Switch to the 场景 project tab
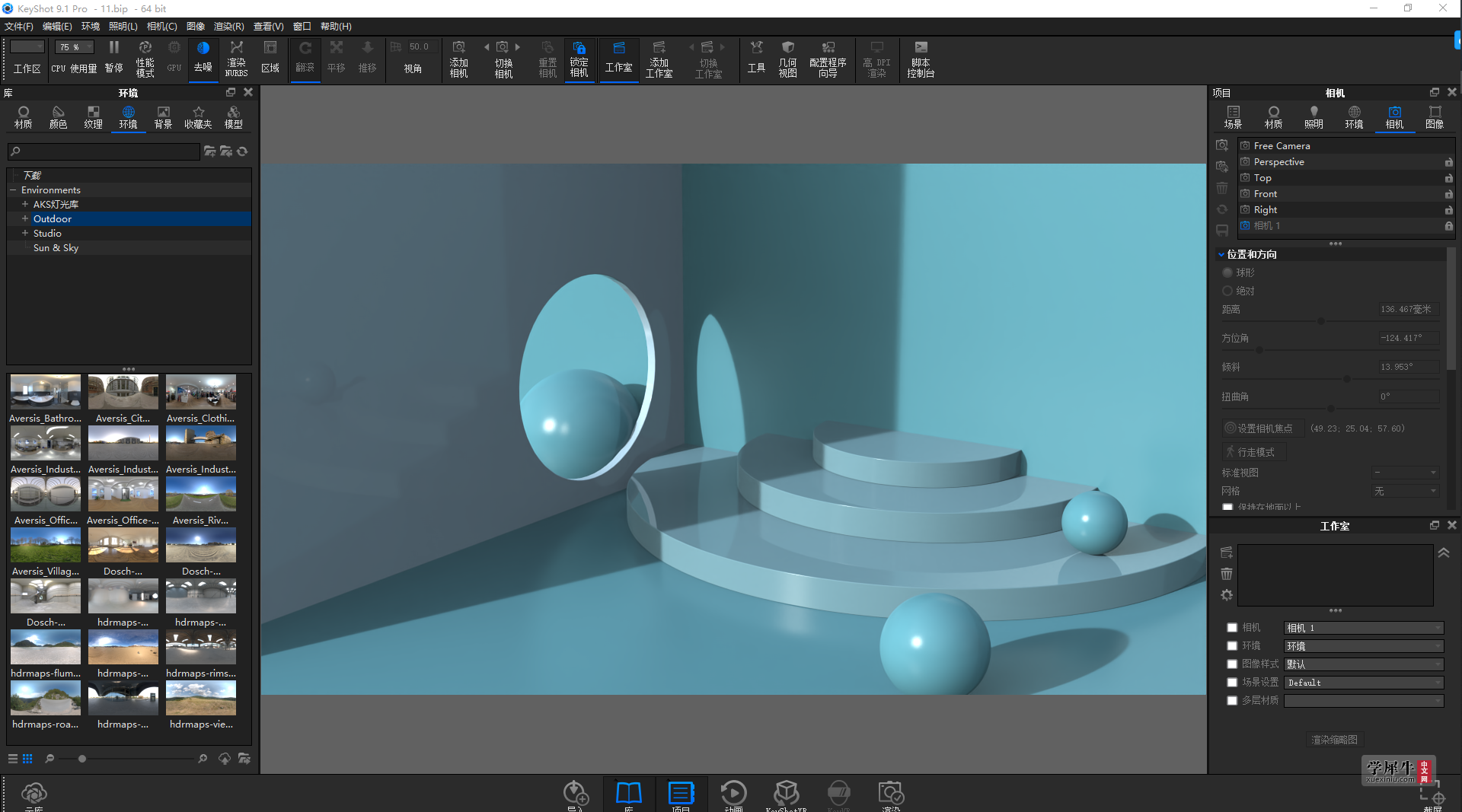Viewport: 1462px width, 812px height. (x=1233, y=117)
